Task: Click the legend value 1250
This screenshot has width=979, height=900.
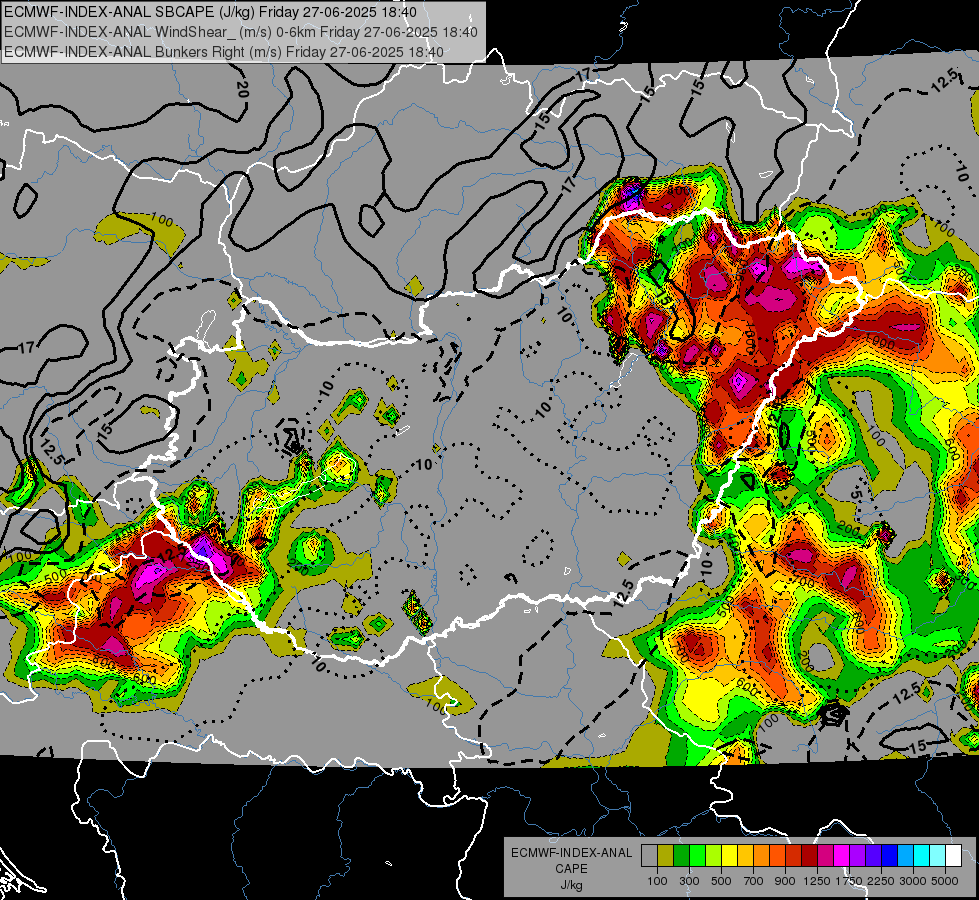Action: 817,881
